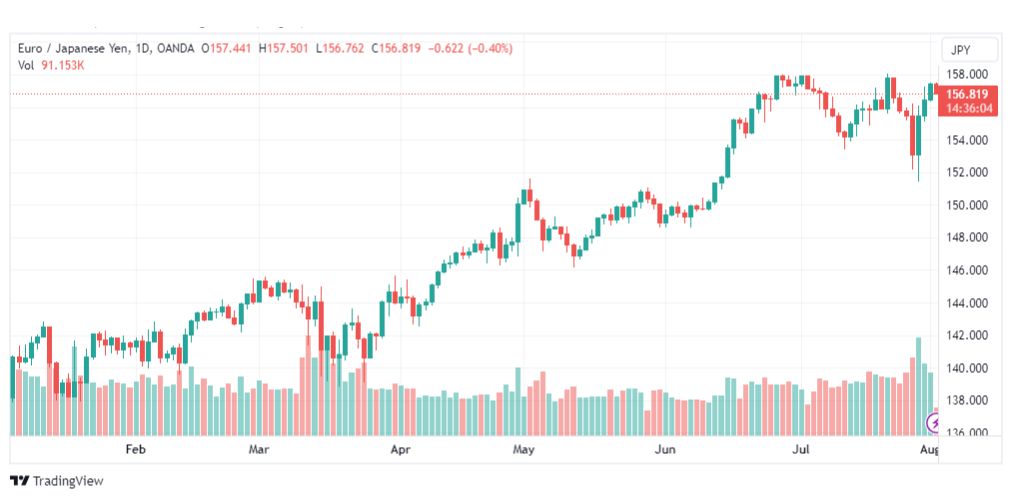Click the red 156.819 current price label

967,94
